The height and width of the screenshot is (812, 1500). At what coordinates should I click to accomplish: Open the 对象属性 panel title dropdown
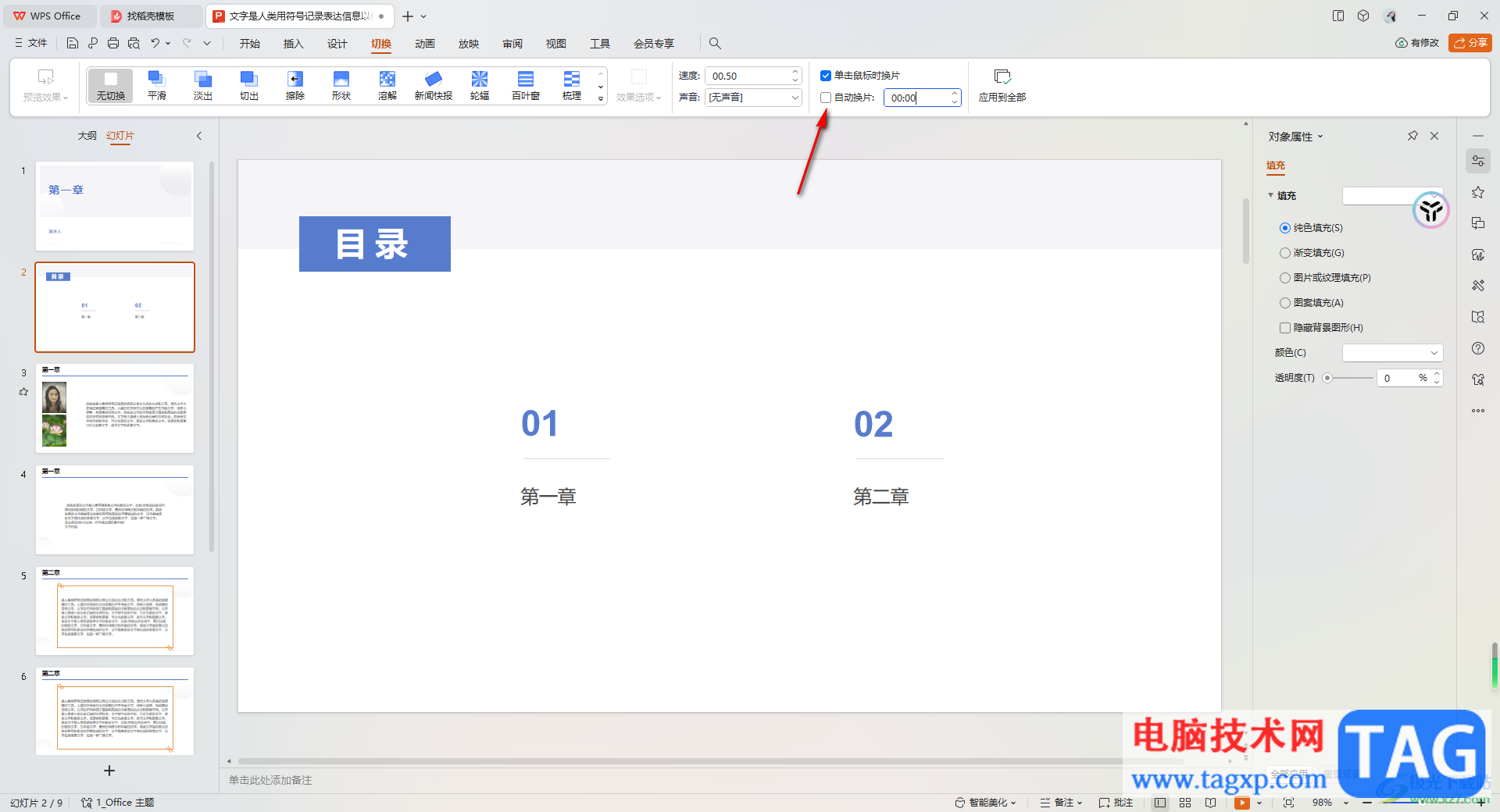[1320, 137]
